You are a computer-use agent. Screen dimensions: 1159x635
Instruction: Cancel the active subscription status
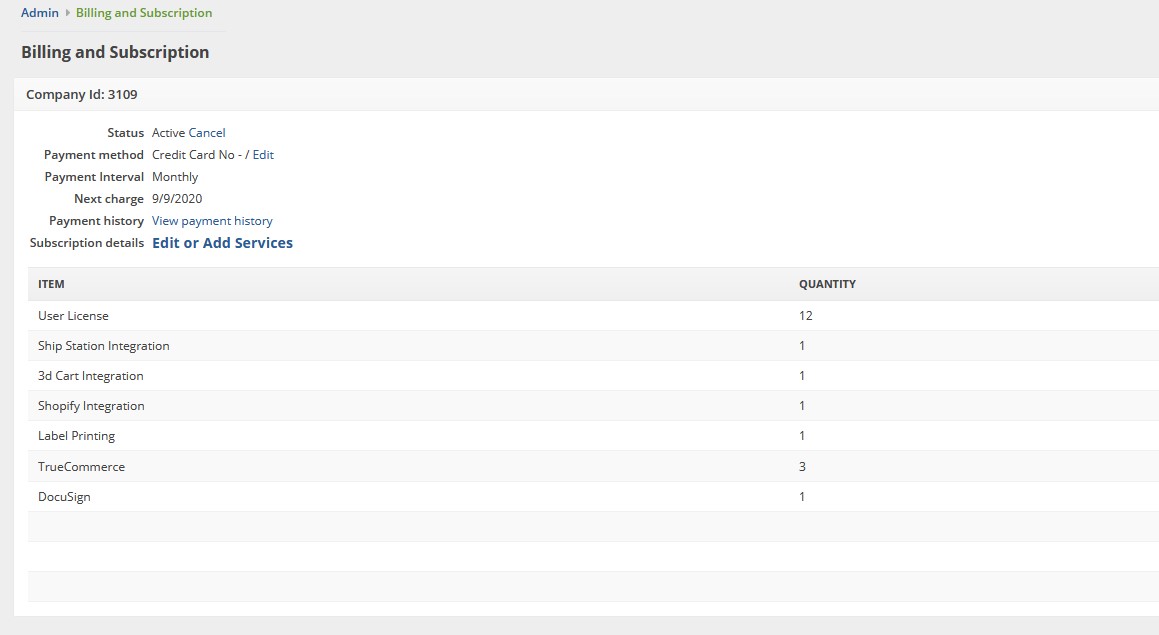(x=207, y=133)
